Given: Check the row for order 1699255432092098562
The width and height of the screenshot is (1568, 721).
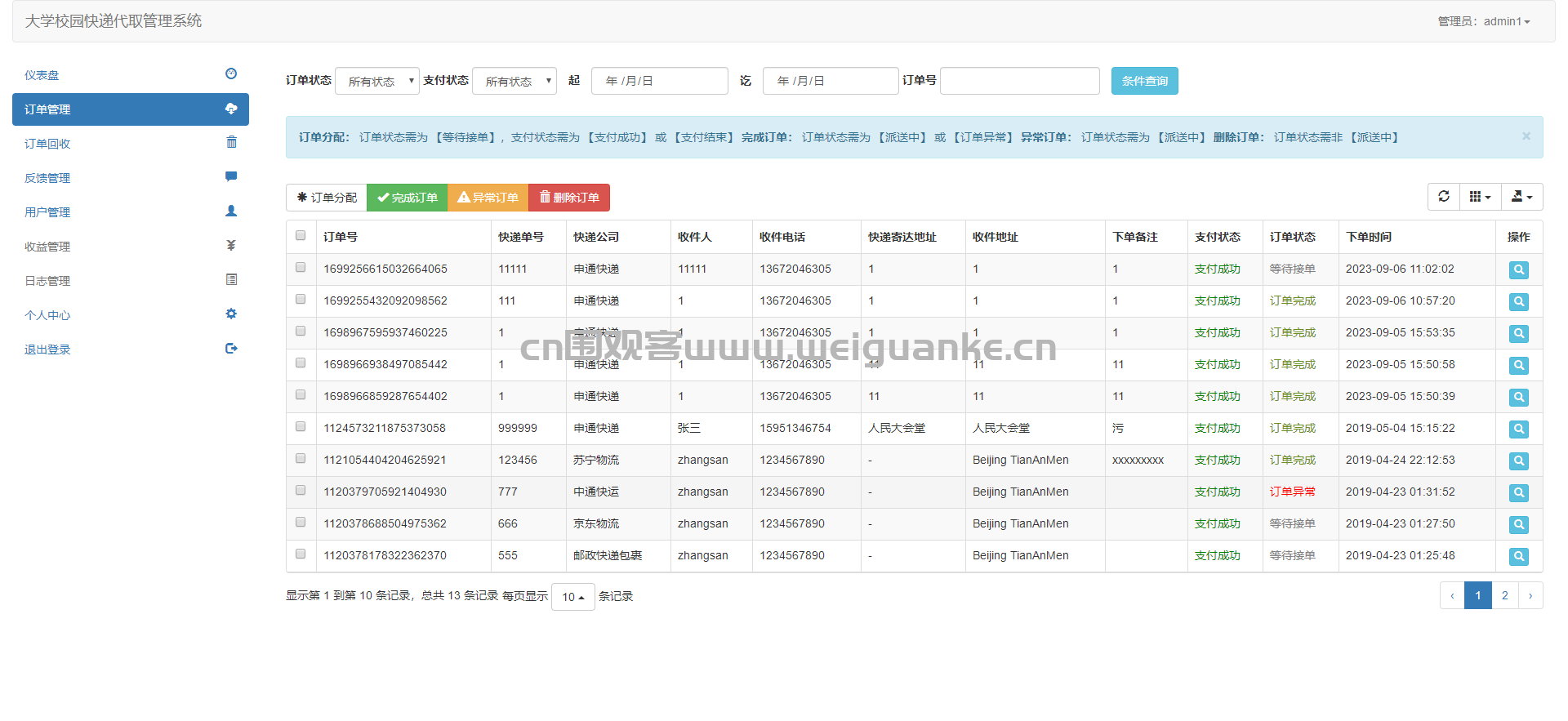Looking at the screenshot, I should [301, 300].
